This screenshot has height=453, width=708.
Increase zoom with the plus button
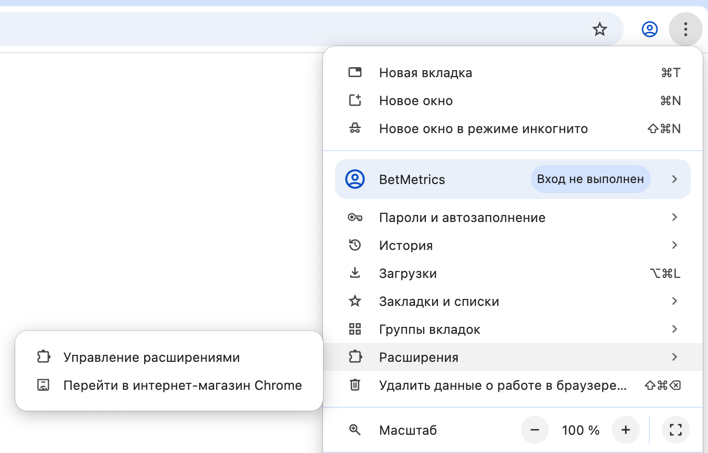click(x=625, y=430)
